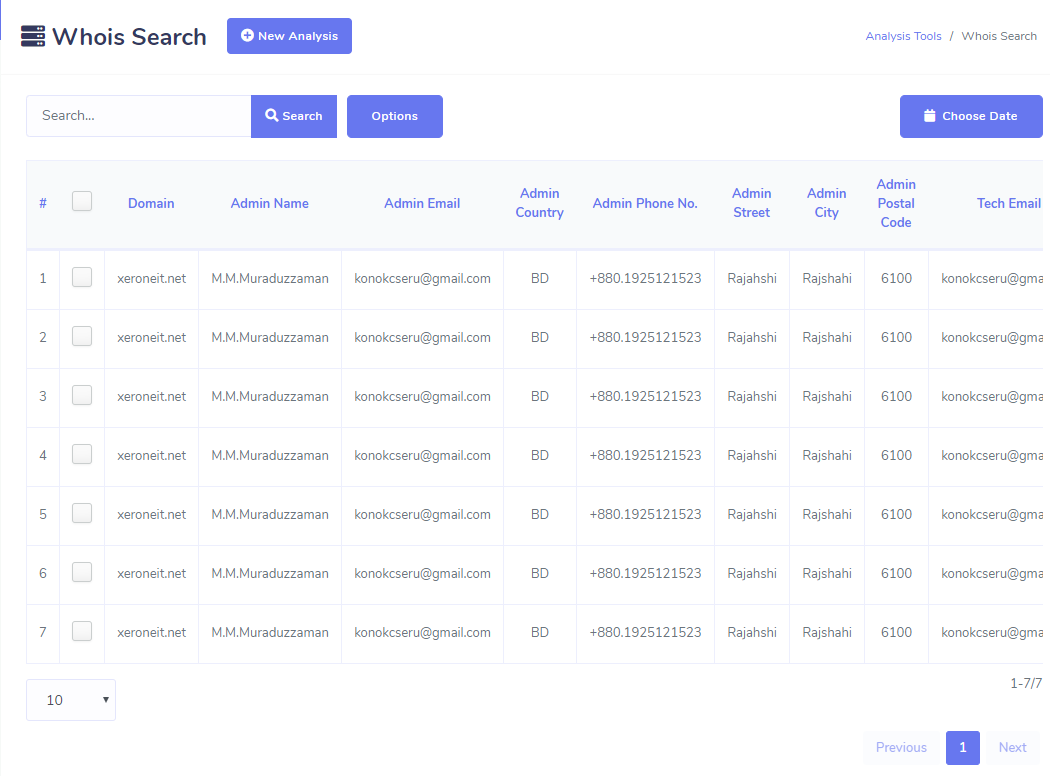1050x776 pixels.
Task: Sort by Admin Phone No. column header
Action: point(645,203)
